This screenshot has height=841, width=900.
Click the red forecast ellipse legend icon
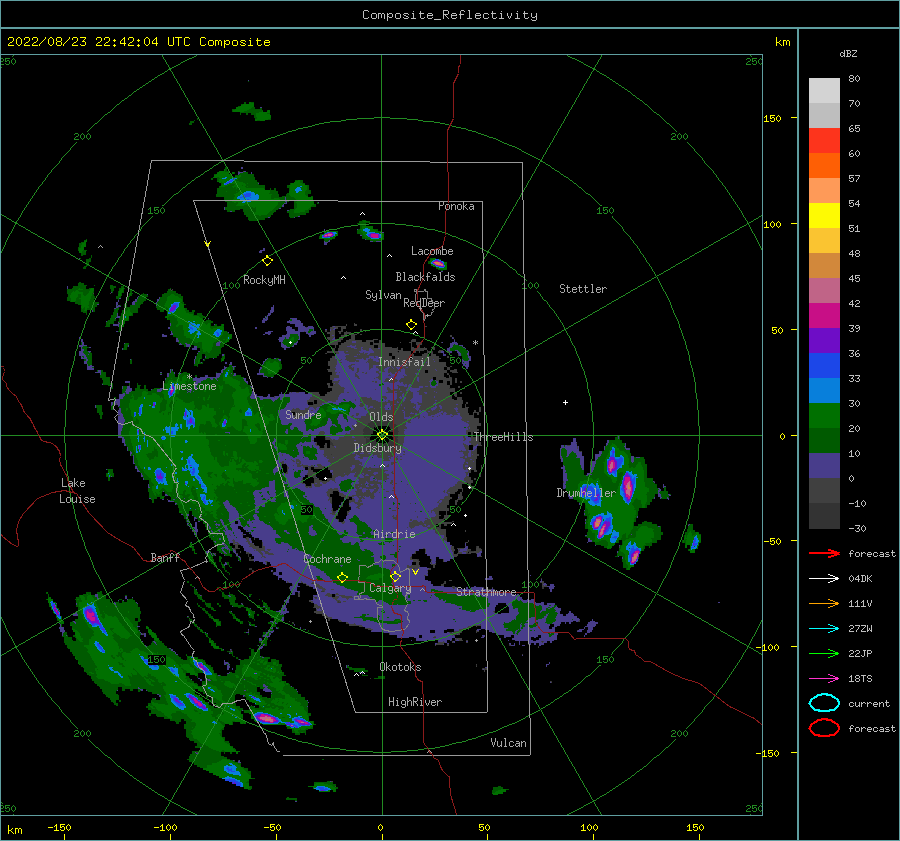click(x=824, y=728)
